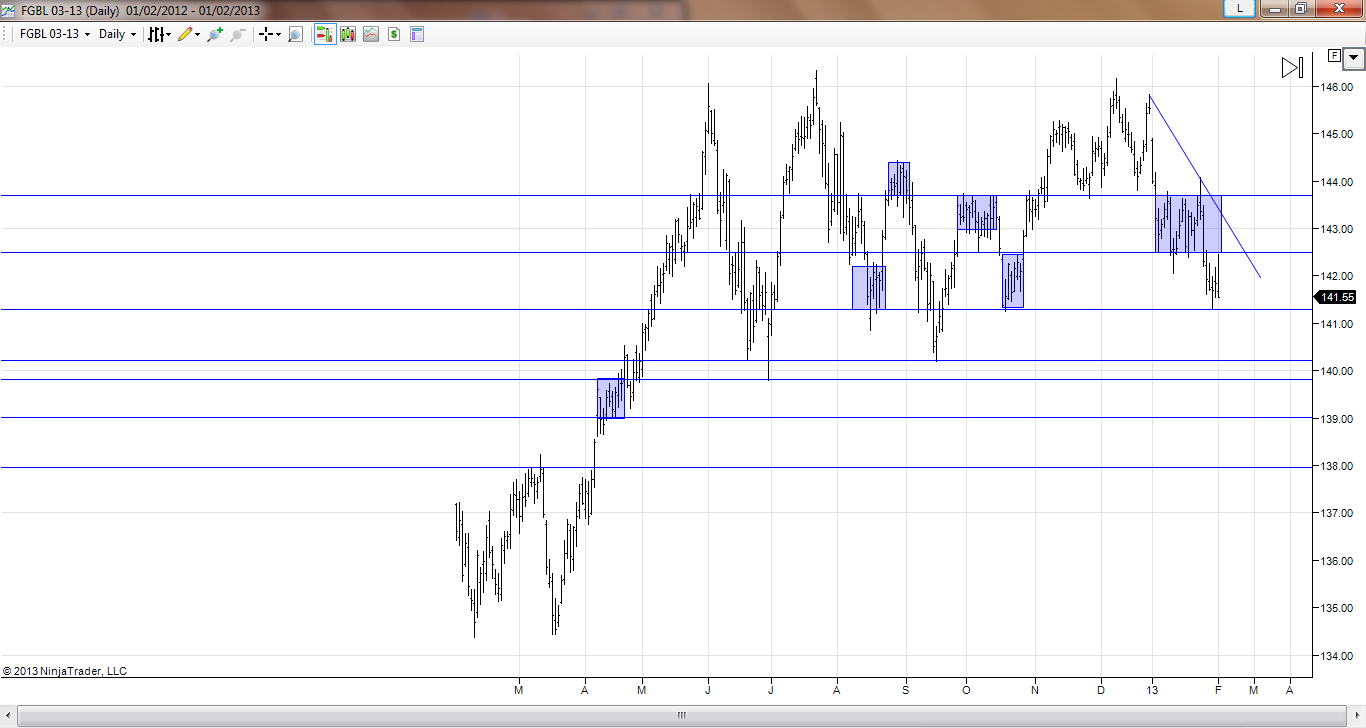The width and height of the screenshot is (1366, 728).
Task: Click the F fixed scale button
Action: [x=1334, y=56]
